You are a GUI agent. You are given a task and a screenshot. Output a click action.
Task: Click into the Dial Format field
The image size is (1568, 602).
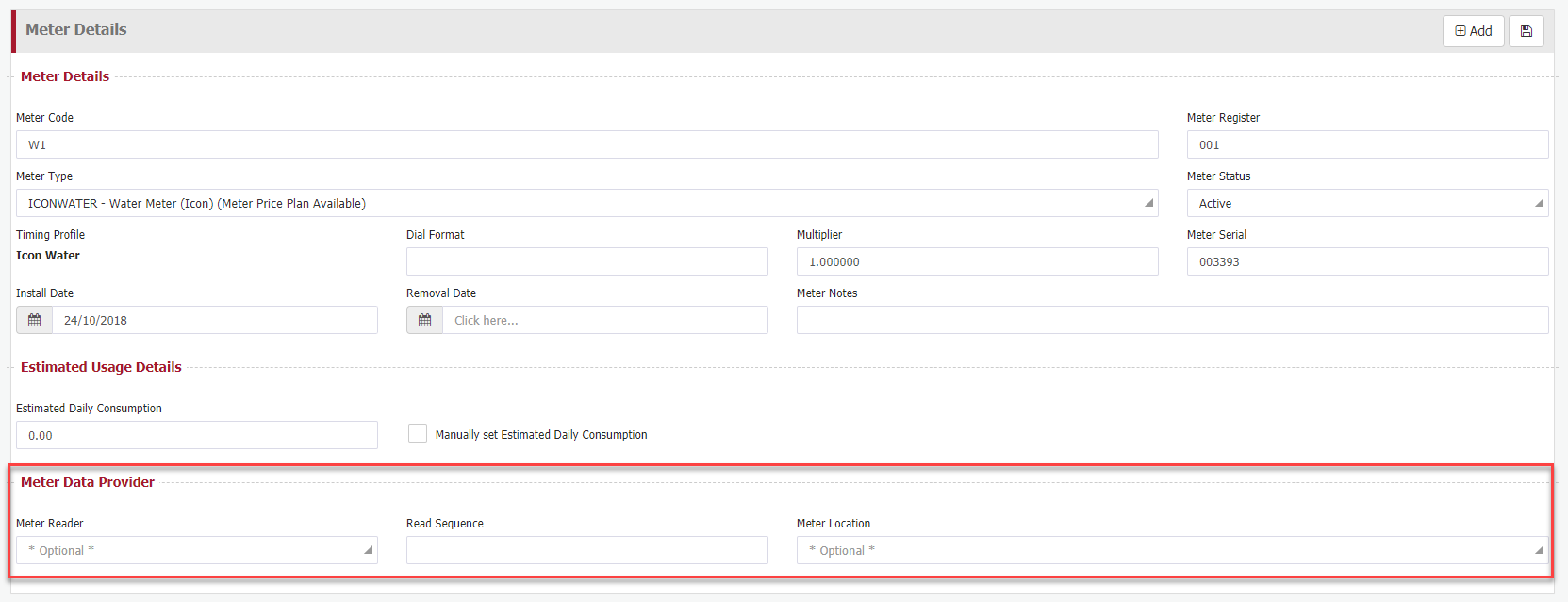(x=586, y=261)
